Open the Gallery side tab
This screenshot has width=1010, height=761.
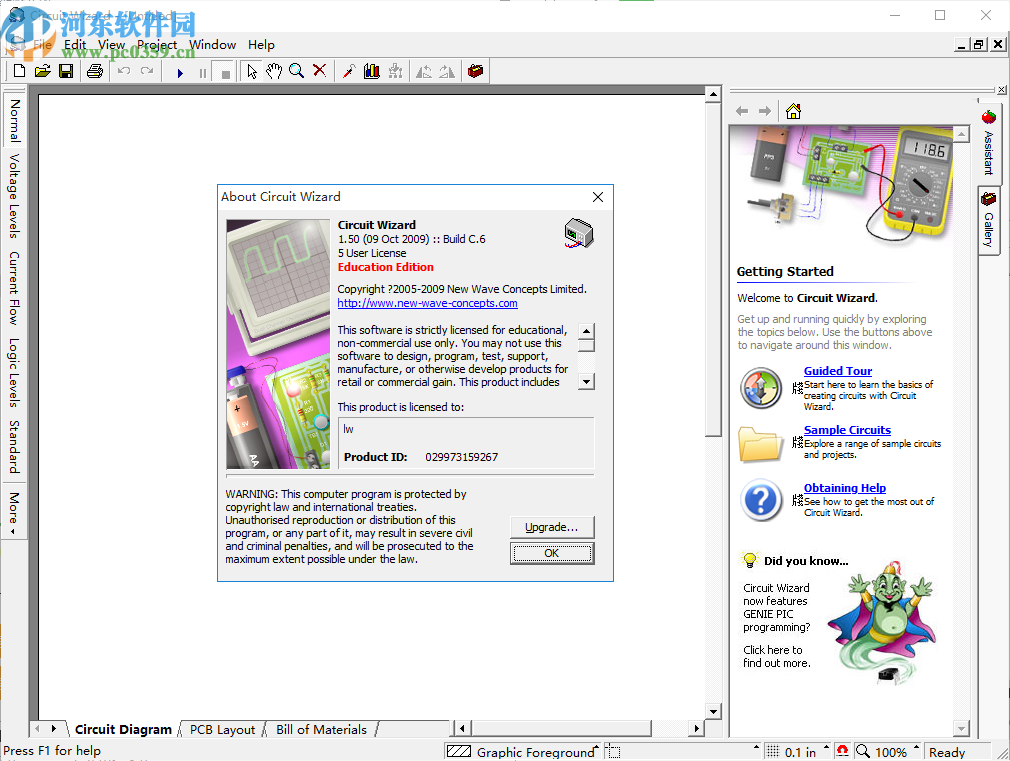(988, 220)
